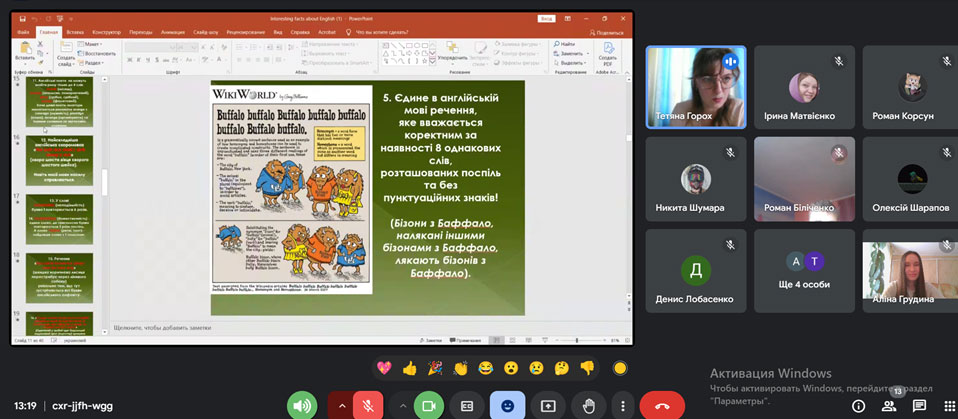958x419 pixels.
Task: Leave the call with red hangup button
Action: click(x=662, y=406)
